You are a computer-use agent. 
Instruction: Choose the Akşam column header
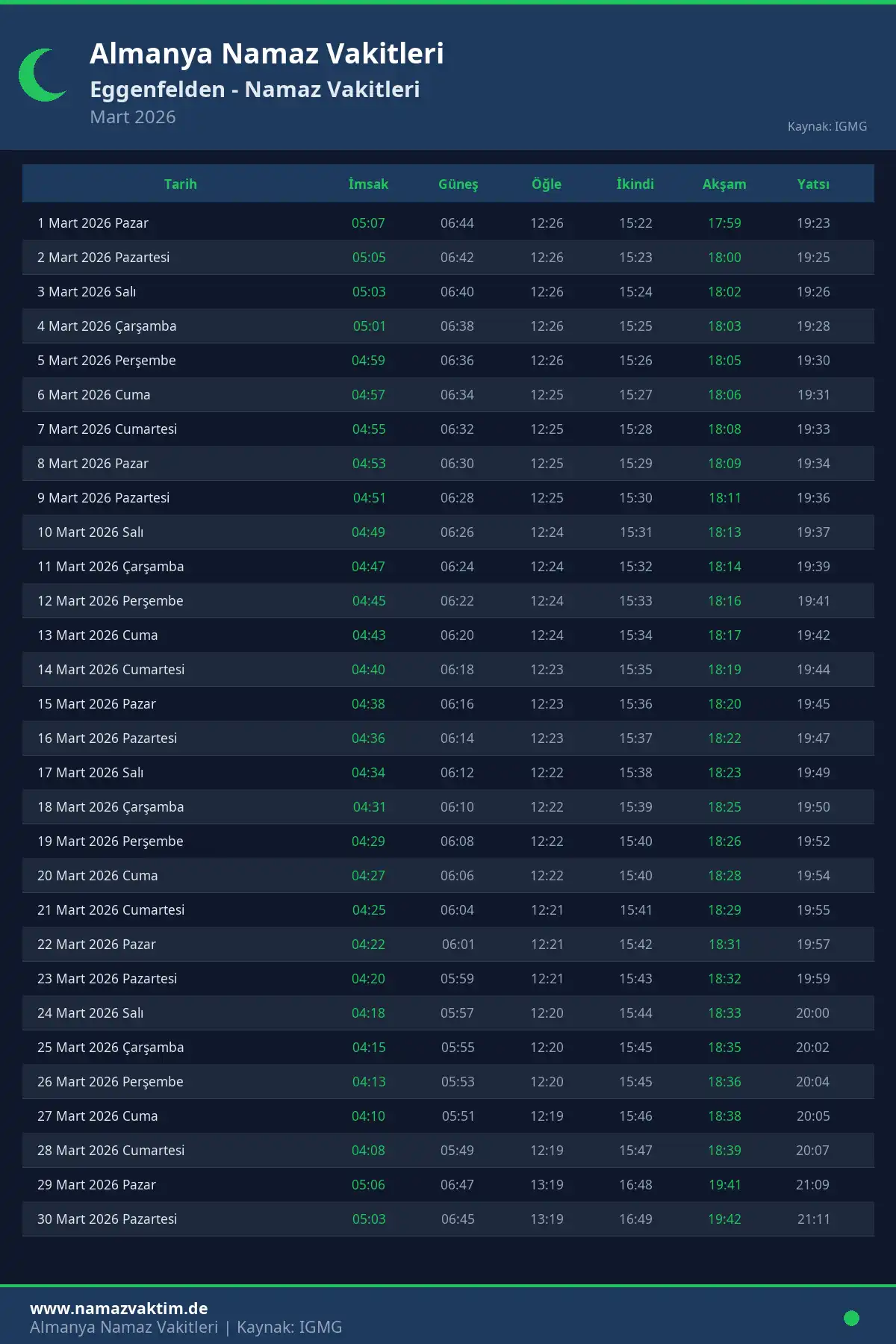click(x=724, y=184)
